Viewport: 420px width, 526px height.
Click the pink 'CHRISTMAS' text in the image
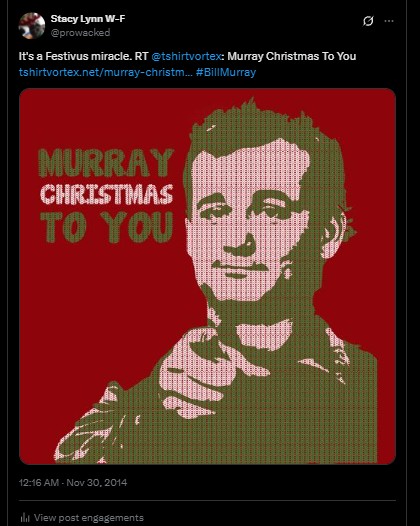106,195
